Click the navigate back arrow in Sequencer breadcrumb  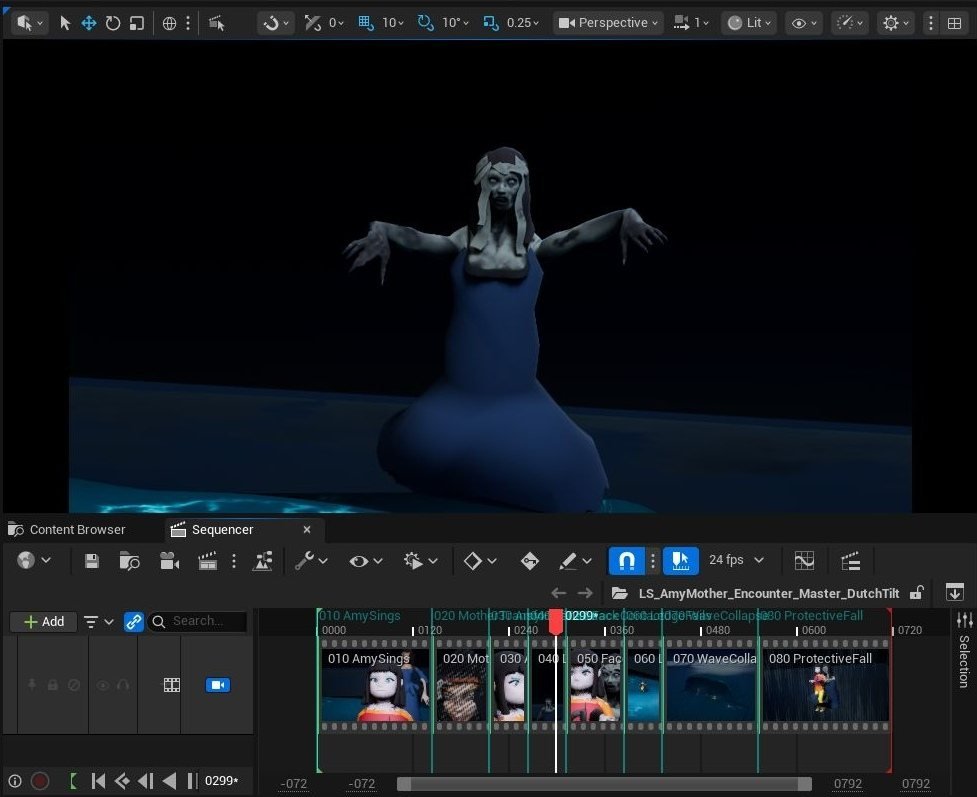pyautogui.click(x=558, y=593)
